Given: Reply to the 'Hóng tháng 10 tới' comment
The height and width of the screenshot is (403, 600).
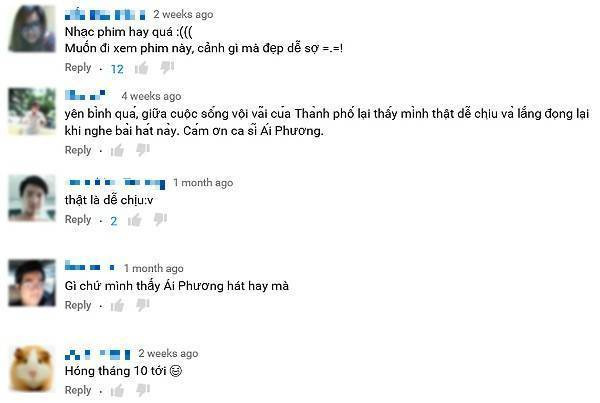Looking at the screenshot, I should click(x=78, y=390).
